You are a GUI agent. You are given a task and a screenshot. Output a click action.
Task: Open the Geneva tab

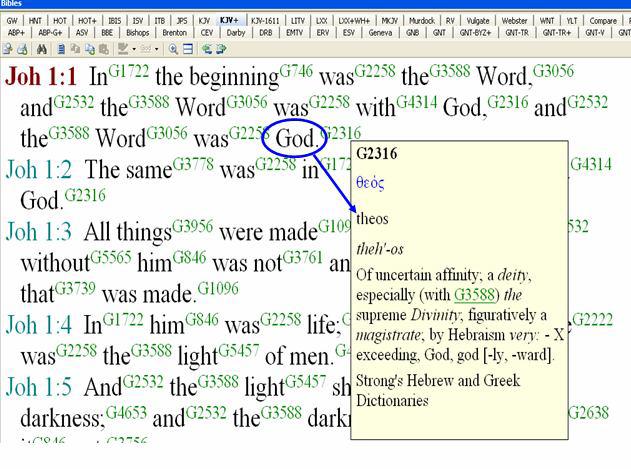coord(380,33)
